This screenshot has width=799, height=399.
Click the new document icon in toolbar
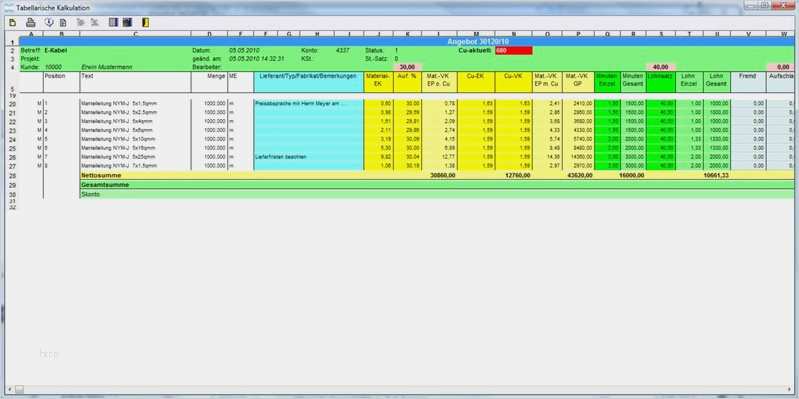tap(13, 23)
